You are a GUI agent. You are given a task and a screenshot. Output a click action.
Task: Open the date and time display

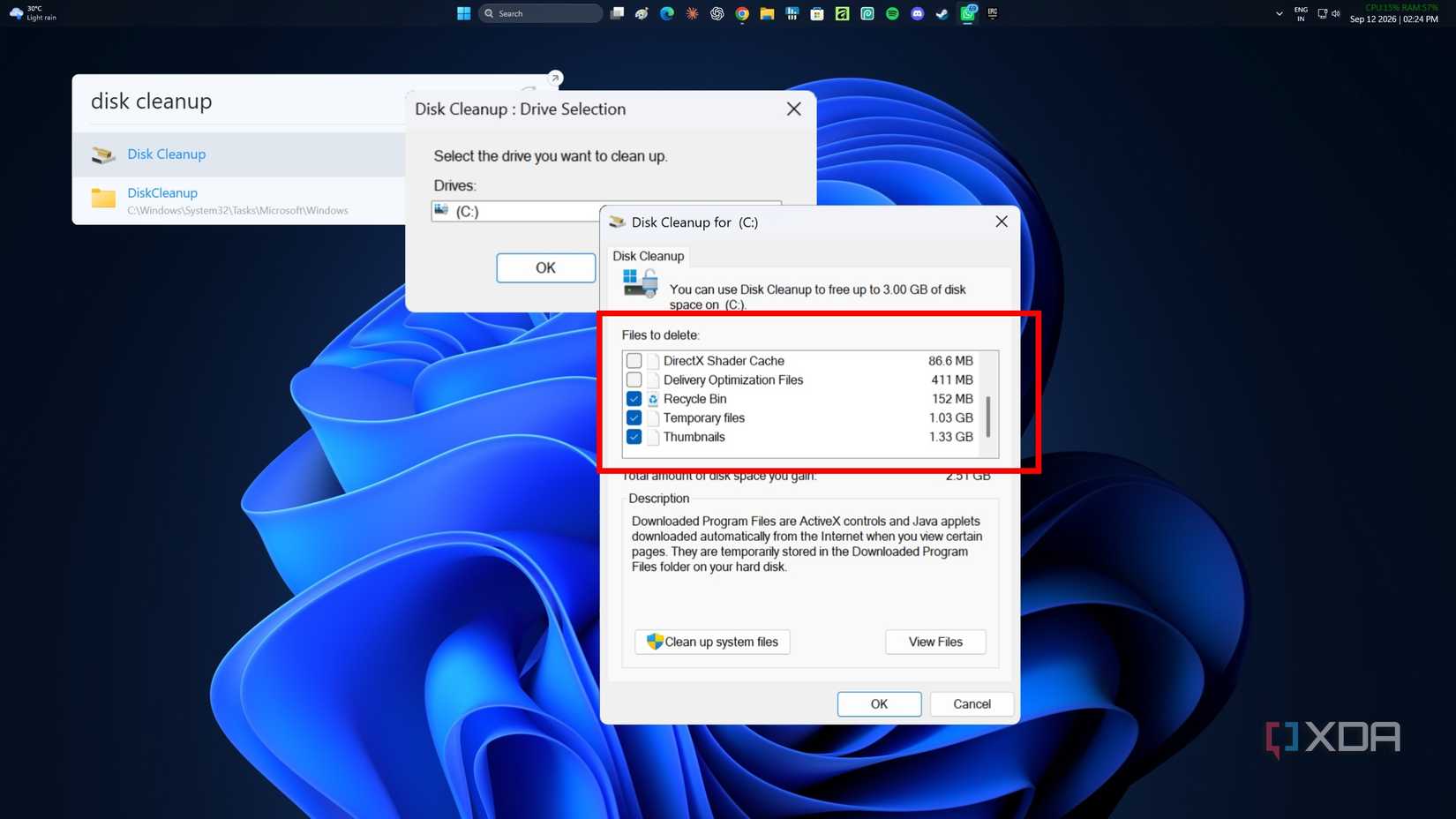click(x=1393, y=19)
